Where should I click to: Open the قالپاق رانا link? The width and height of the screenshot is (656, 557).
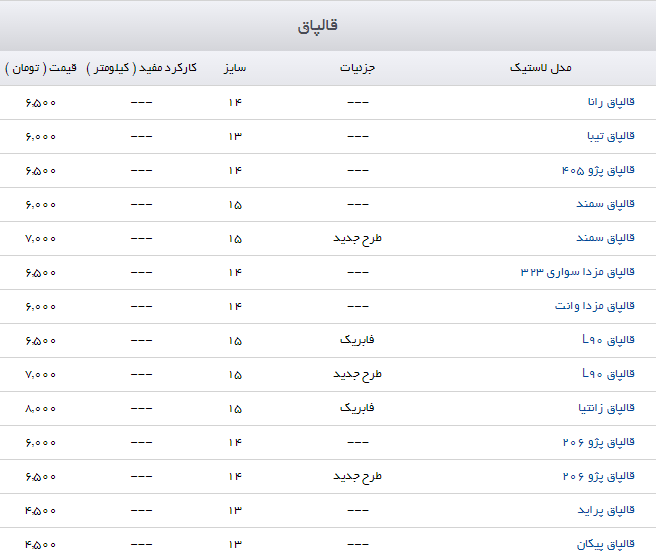pyautogui.click(x=614, y=102)
